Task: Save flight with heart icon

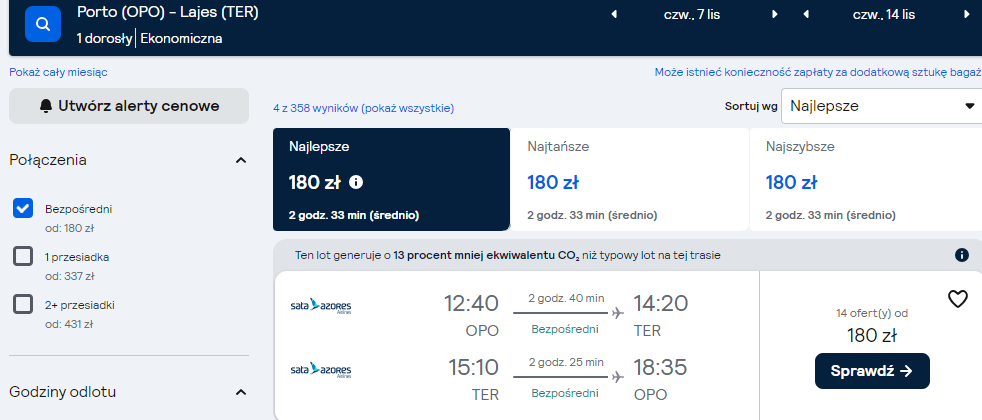Action: click(958, 299)
